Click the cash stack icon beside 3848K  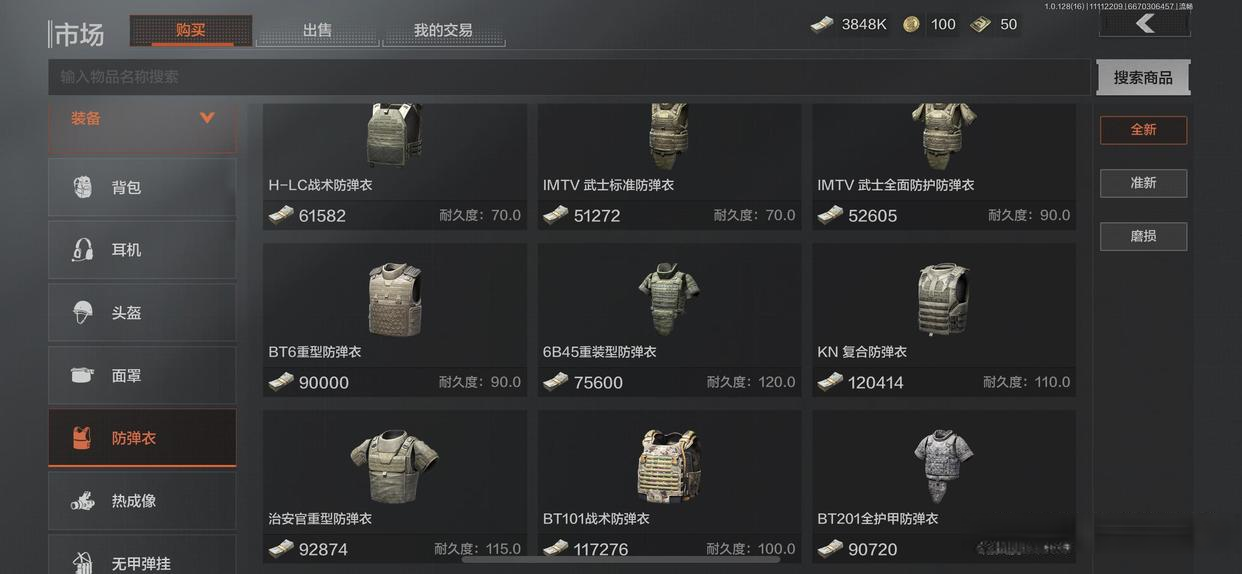(x=822, y=24)
